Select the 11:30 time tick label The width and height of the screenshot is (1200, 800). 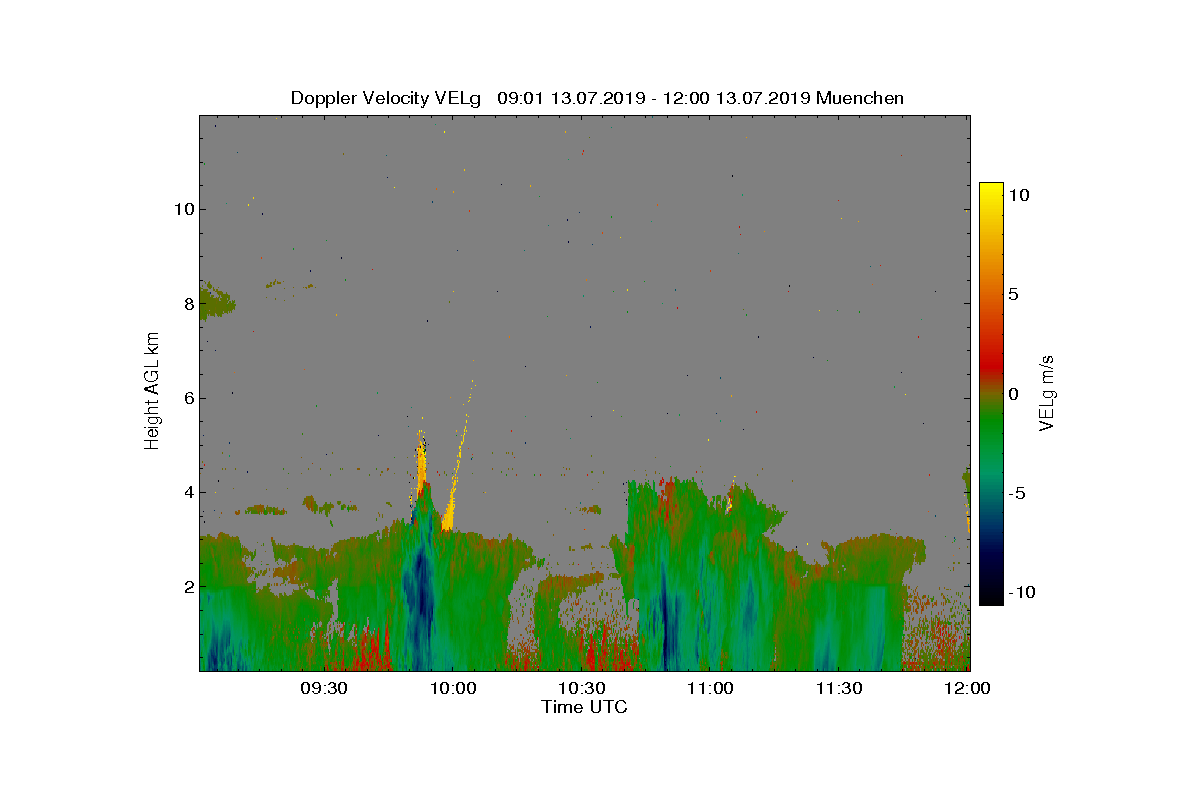[x=840, y=688]
